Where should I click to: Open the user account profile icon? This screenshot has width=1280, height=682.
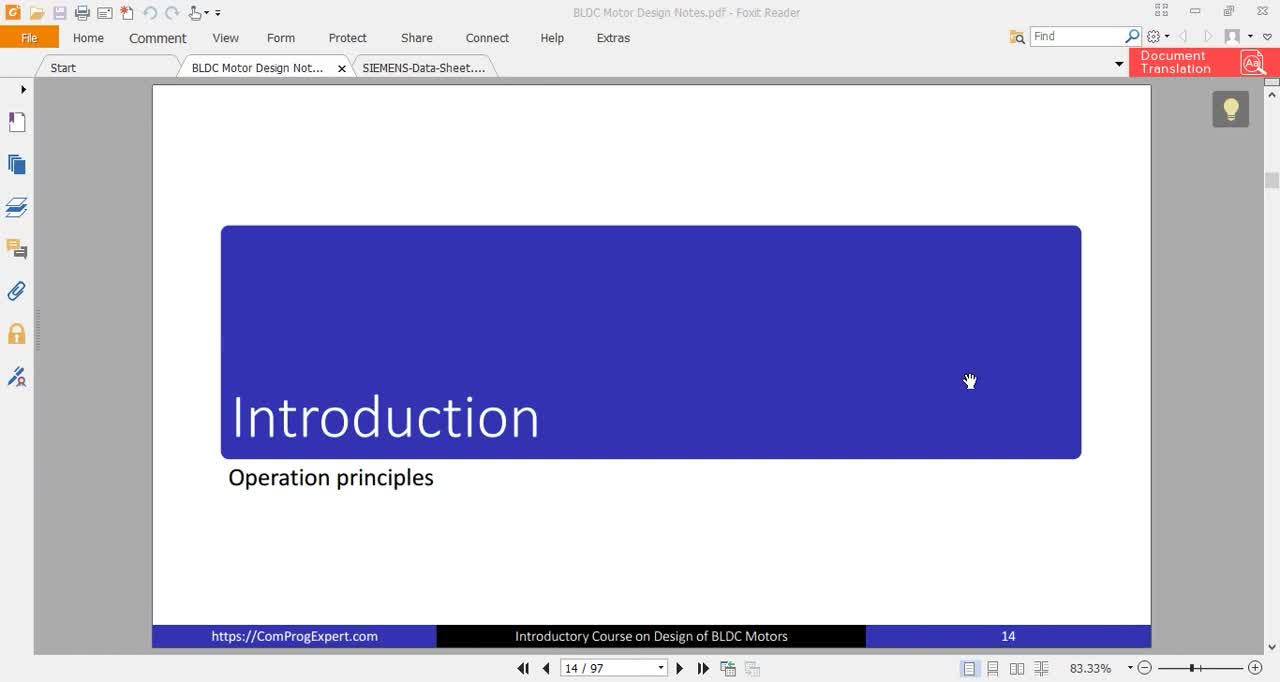click(1232, 37)
